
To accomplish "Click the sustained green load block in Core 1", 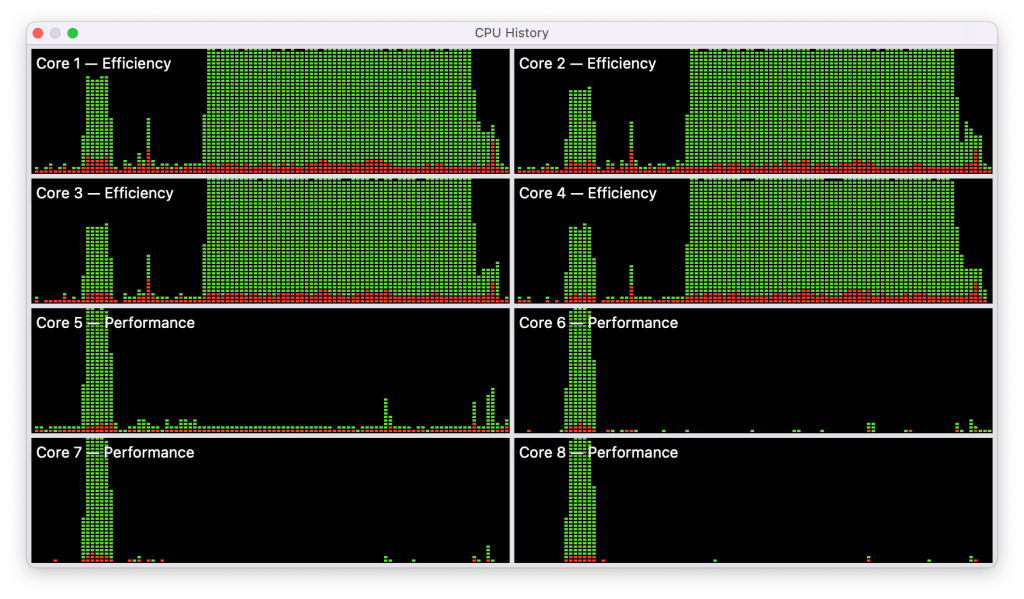I will pos(338,110).
